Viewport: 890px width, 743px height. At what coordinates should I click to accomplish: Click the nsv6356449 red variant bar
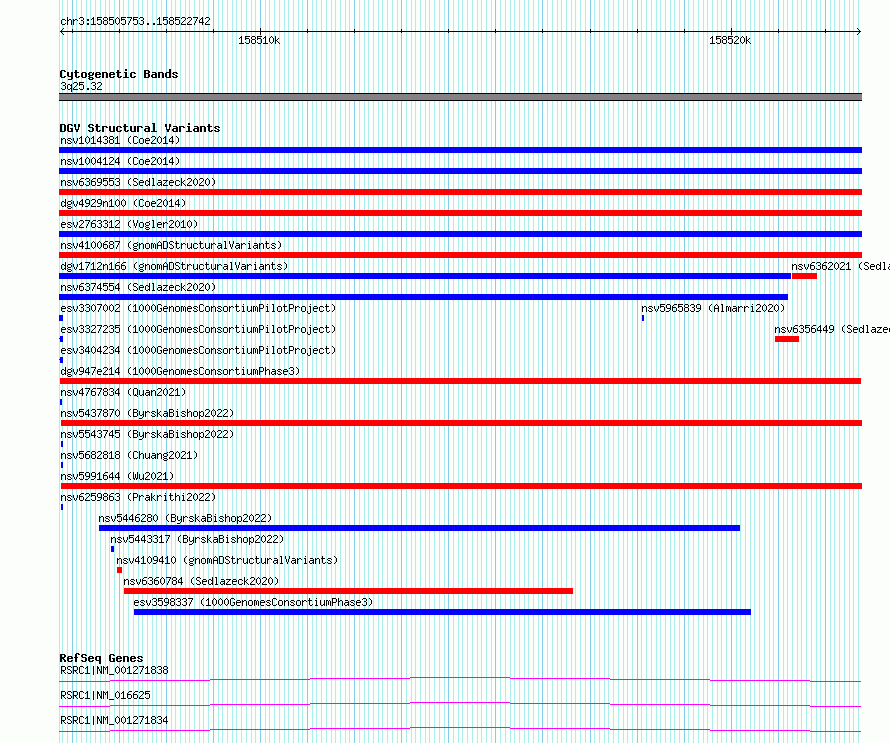tap(787, 339)
